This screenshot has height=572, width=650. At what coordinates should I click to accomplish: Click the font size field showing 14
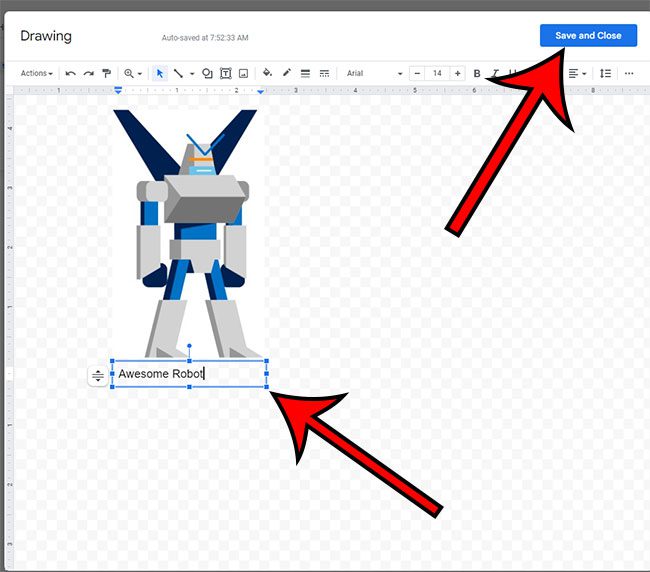(x=437, y=73)
